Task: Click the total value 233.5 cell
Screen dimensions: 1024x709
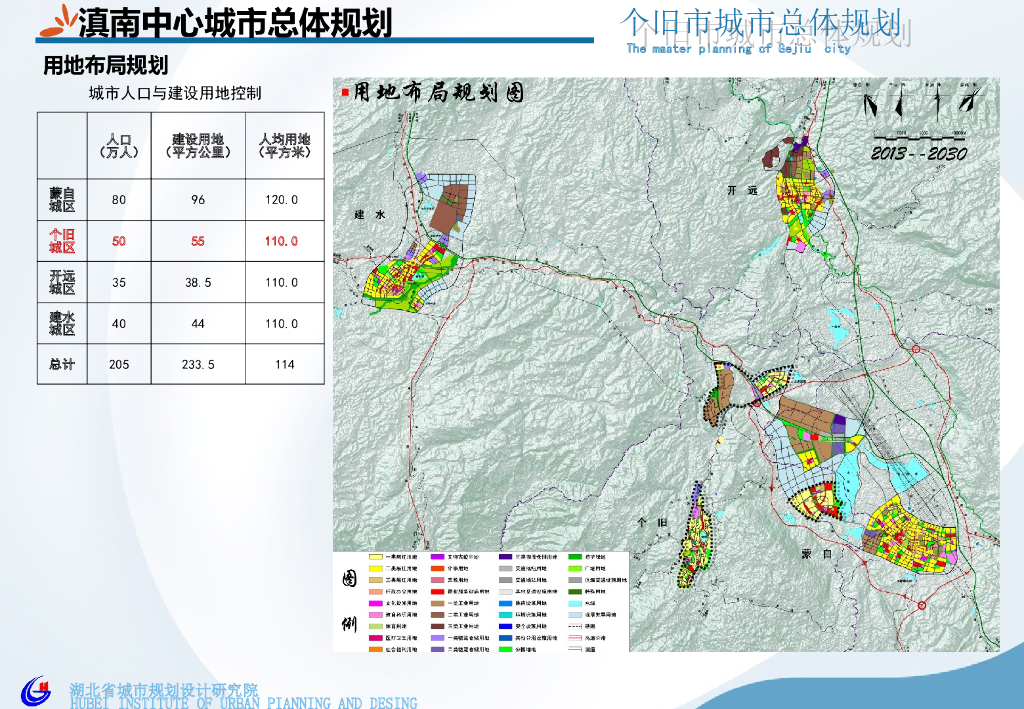Action: pos(198,365)
